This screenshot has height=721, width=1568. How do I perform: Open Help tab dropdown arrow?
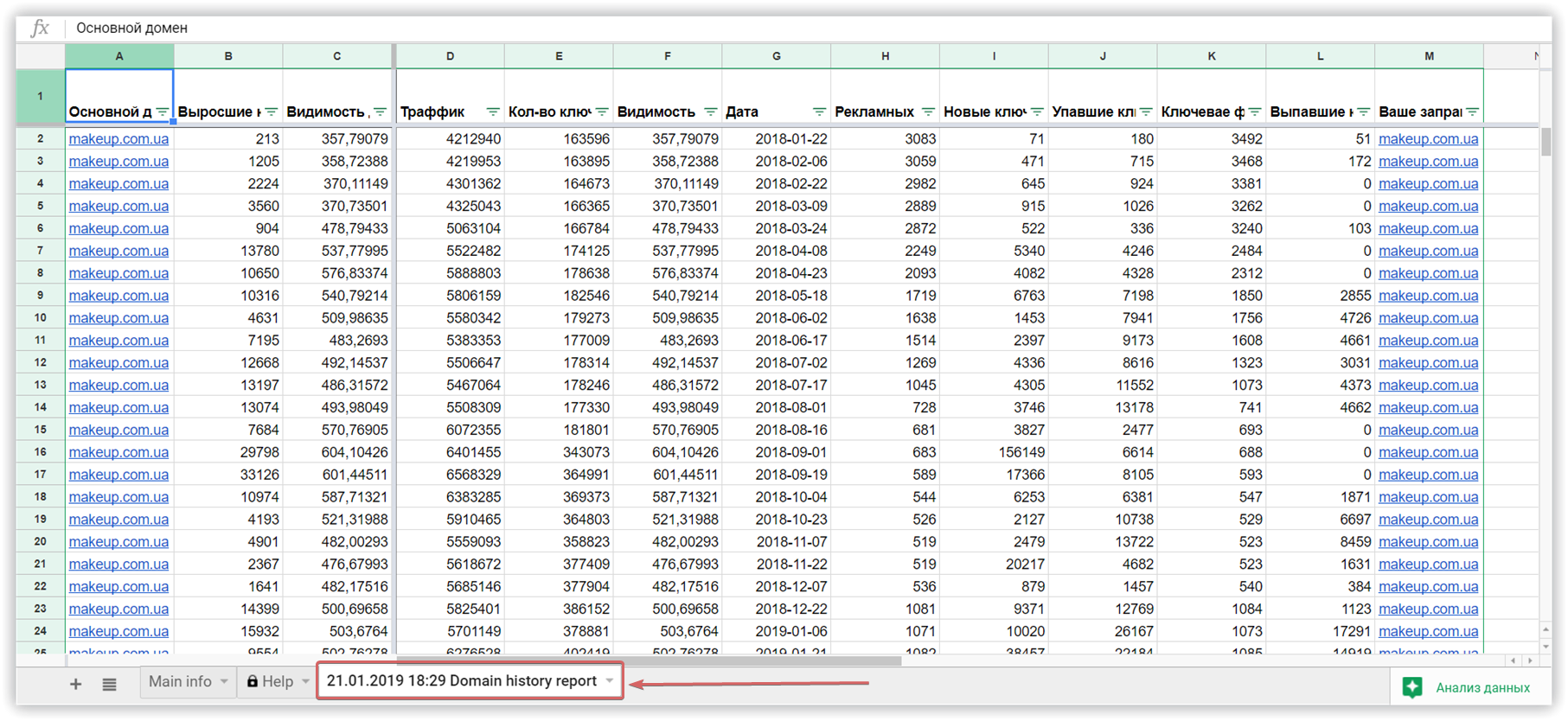tap(305, 682)
